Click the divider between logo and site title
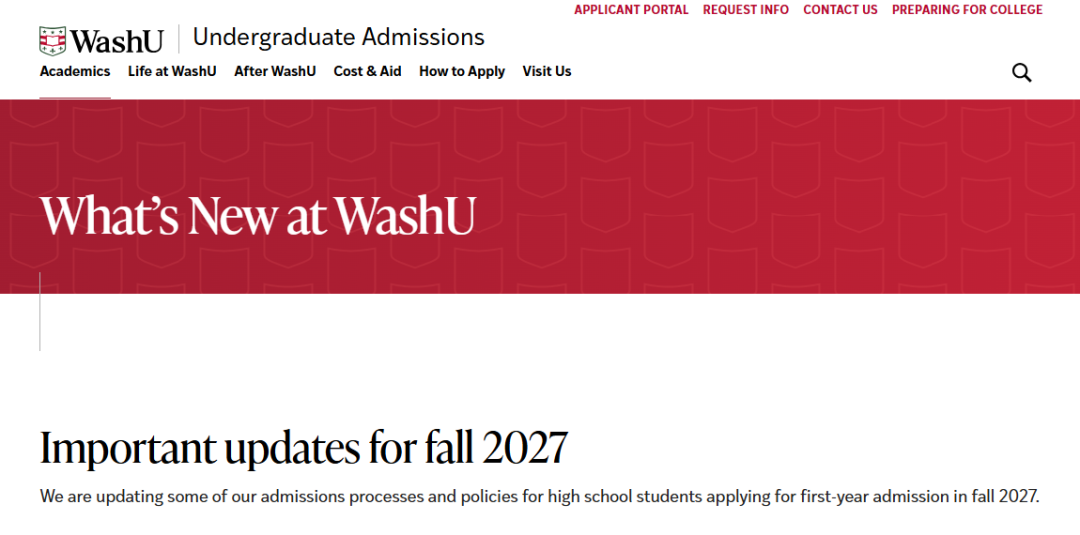The height and width of the screenshot is (535, 1080). (x=178, y=39)
